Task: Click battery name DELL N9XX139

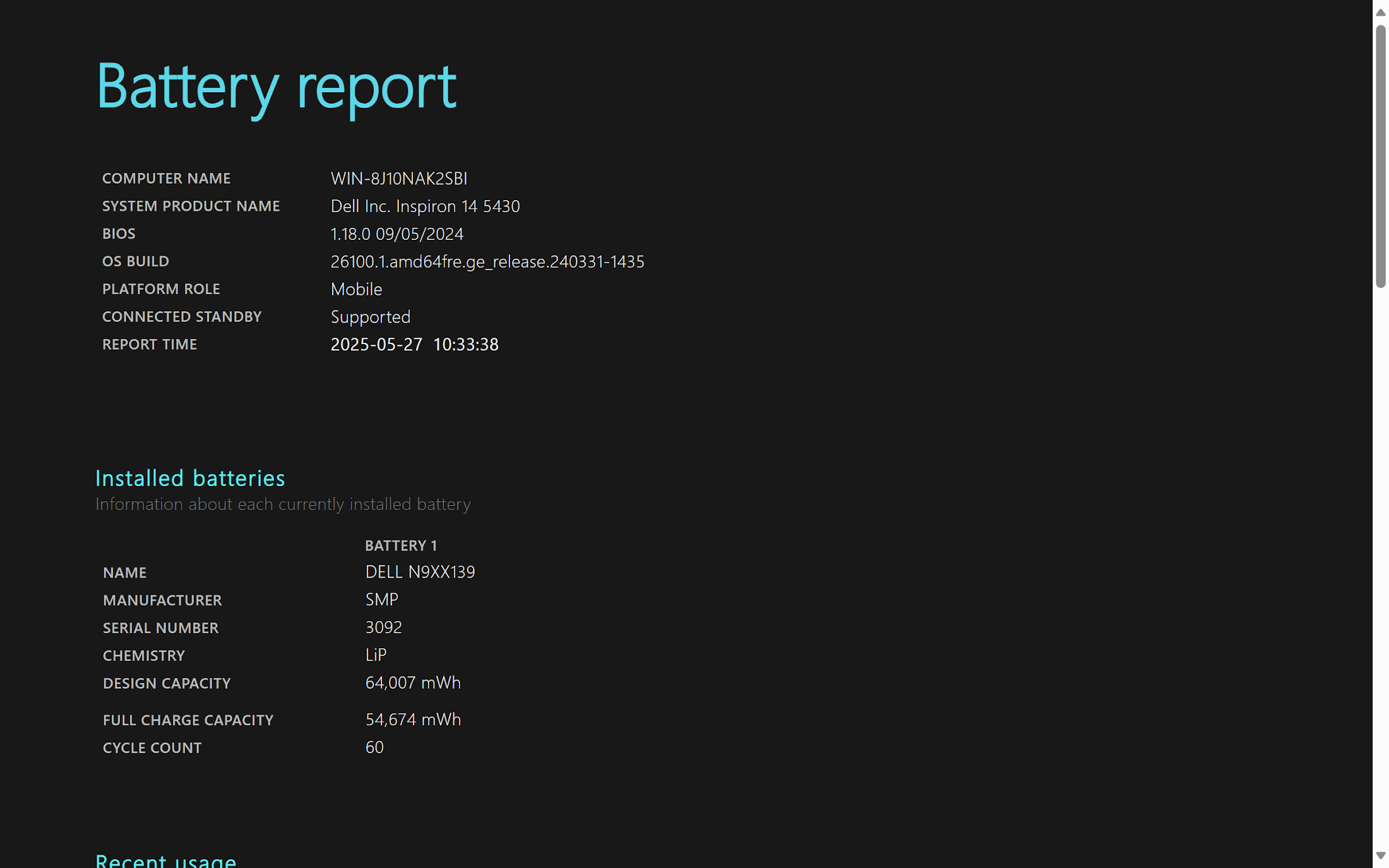Action: pos(420,572)
